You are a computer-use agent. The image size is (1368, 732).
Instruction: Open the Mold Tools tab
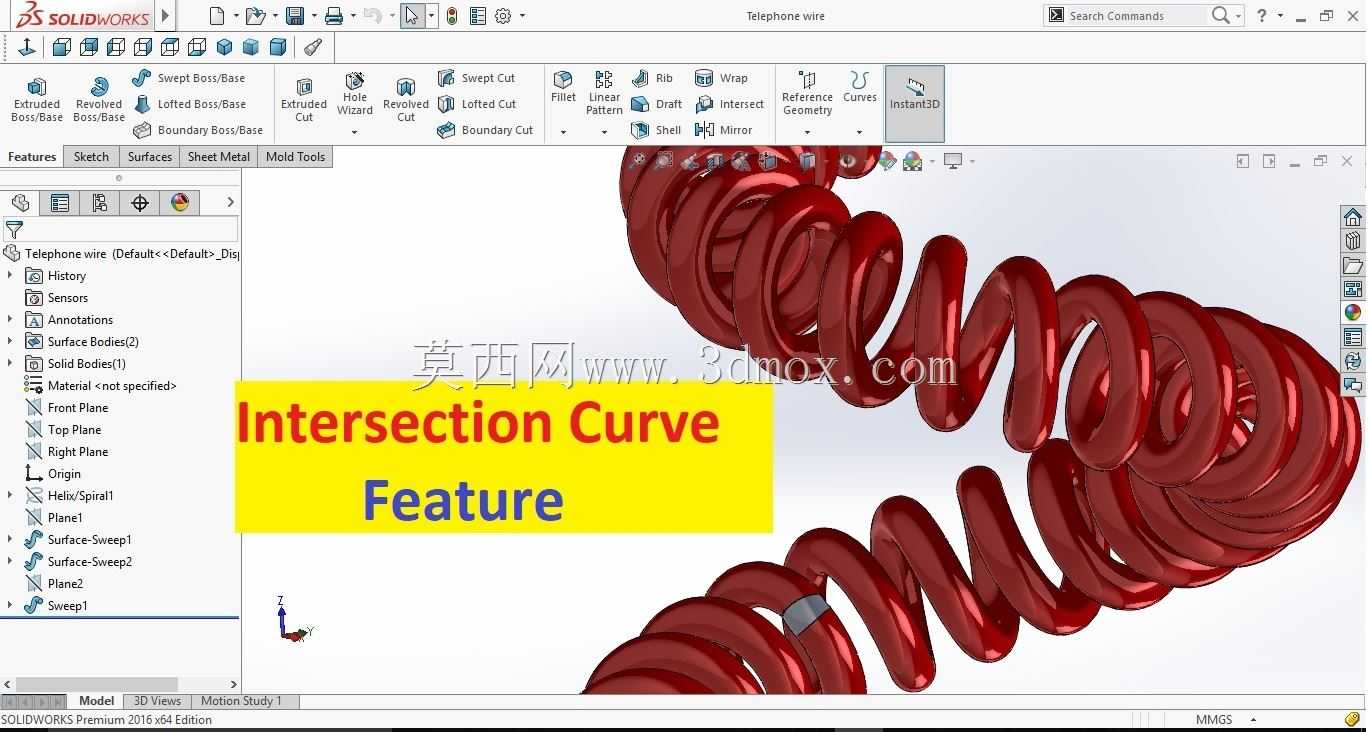pyautogui.click(x=295, y=157)
